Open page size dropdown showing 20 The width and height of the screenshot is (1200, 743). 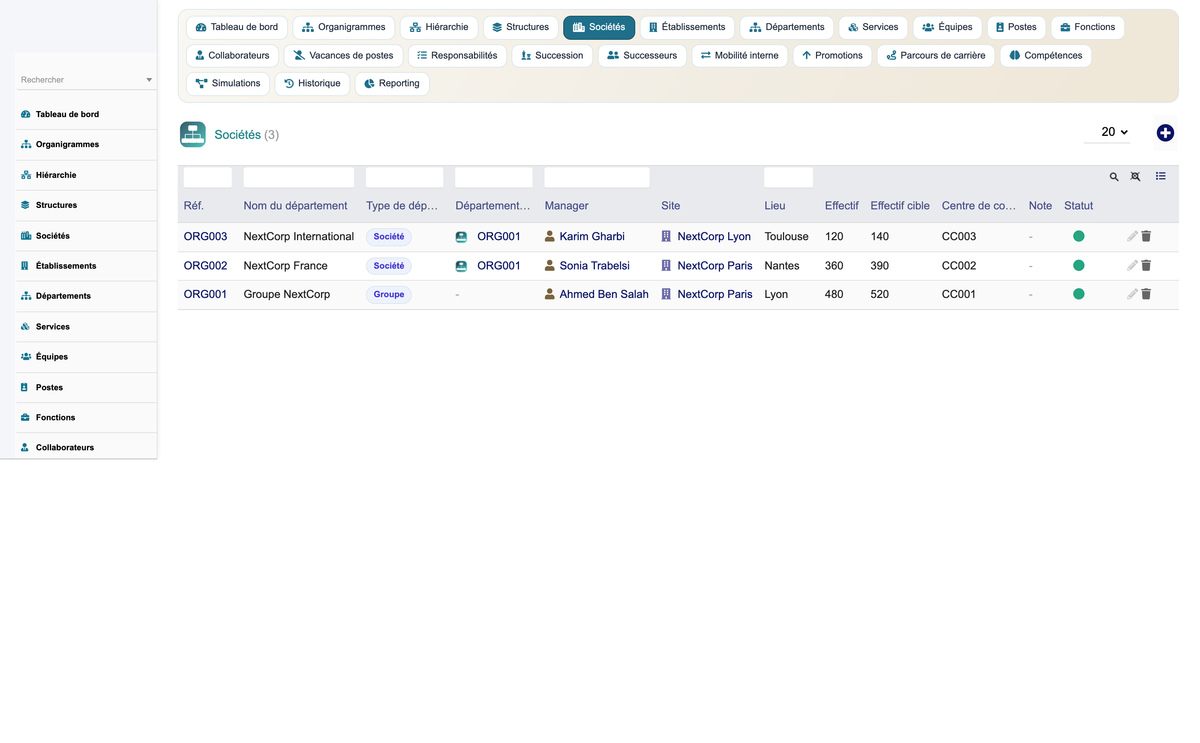[1107, 132]
